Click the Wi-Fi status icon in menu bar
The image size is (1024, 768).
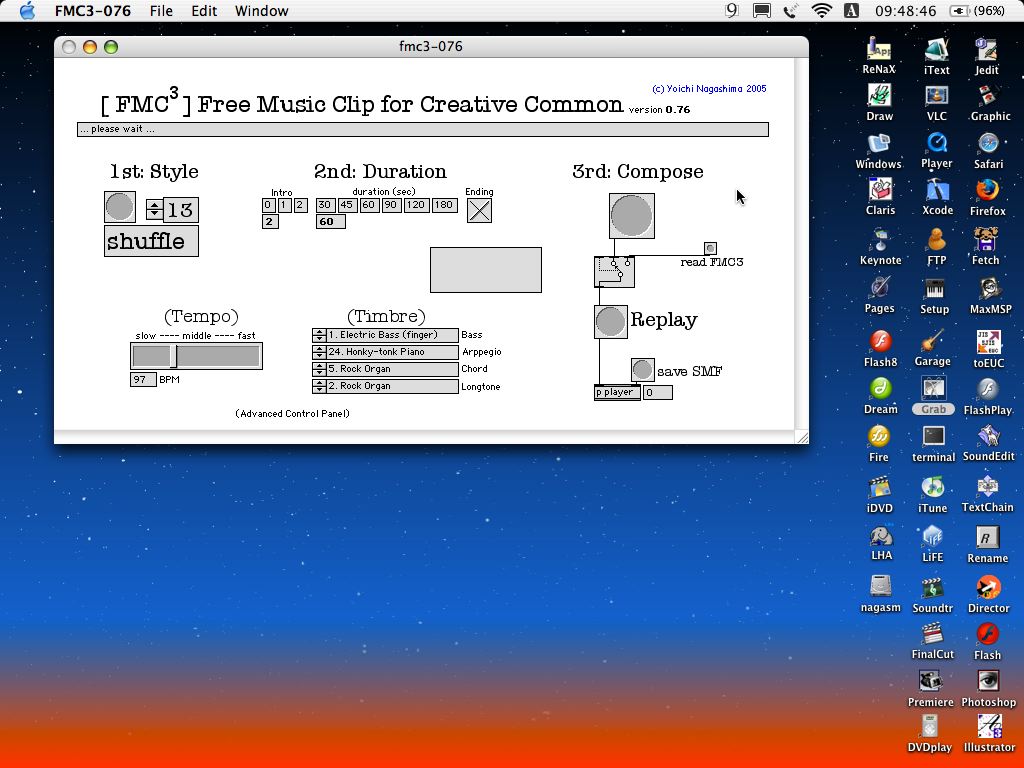(822, 10)
